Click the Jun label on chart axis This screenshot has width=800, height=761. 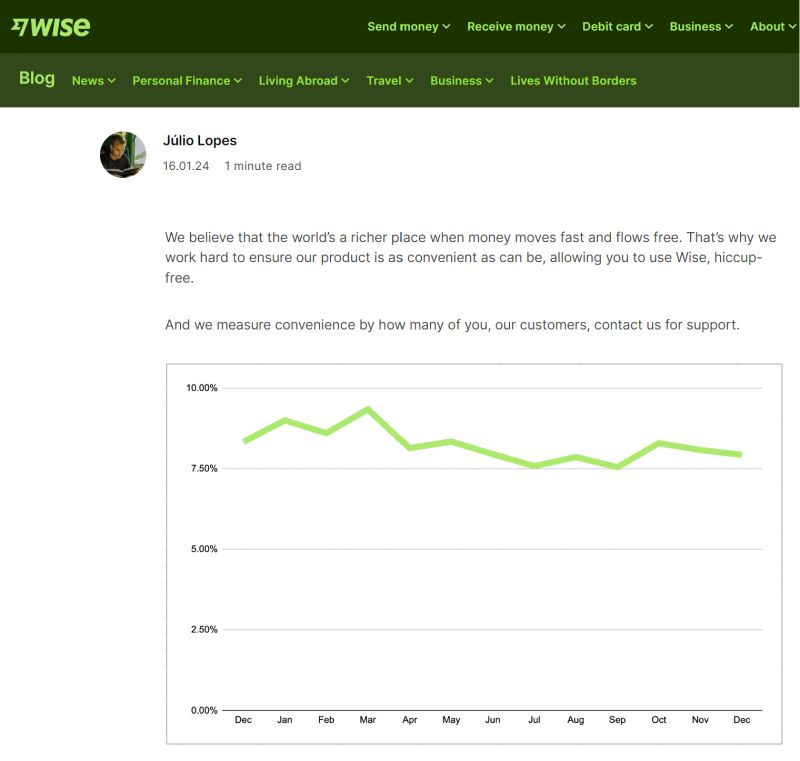pos(492,720)
